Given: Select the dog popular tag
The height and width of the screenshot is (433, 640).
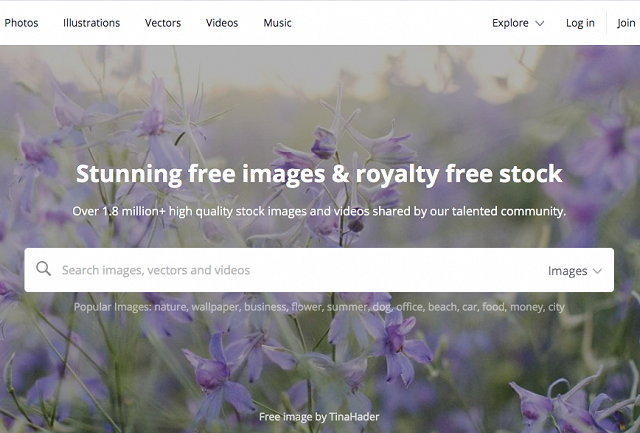Looking at the screenshot, I should (383, 307).
